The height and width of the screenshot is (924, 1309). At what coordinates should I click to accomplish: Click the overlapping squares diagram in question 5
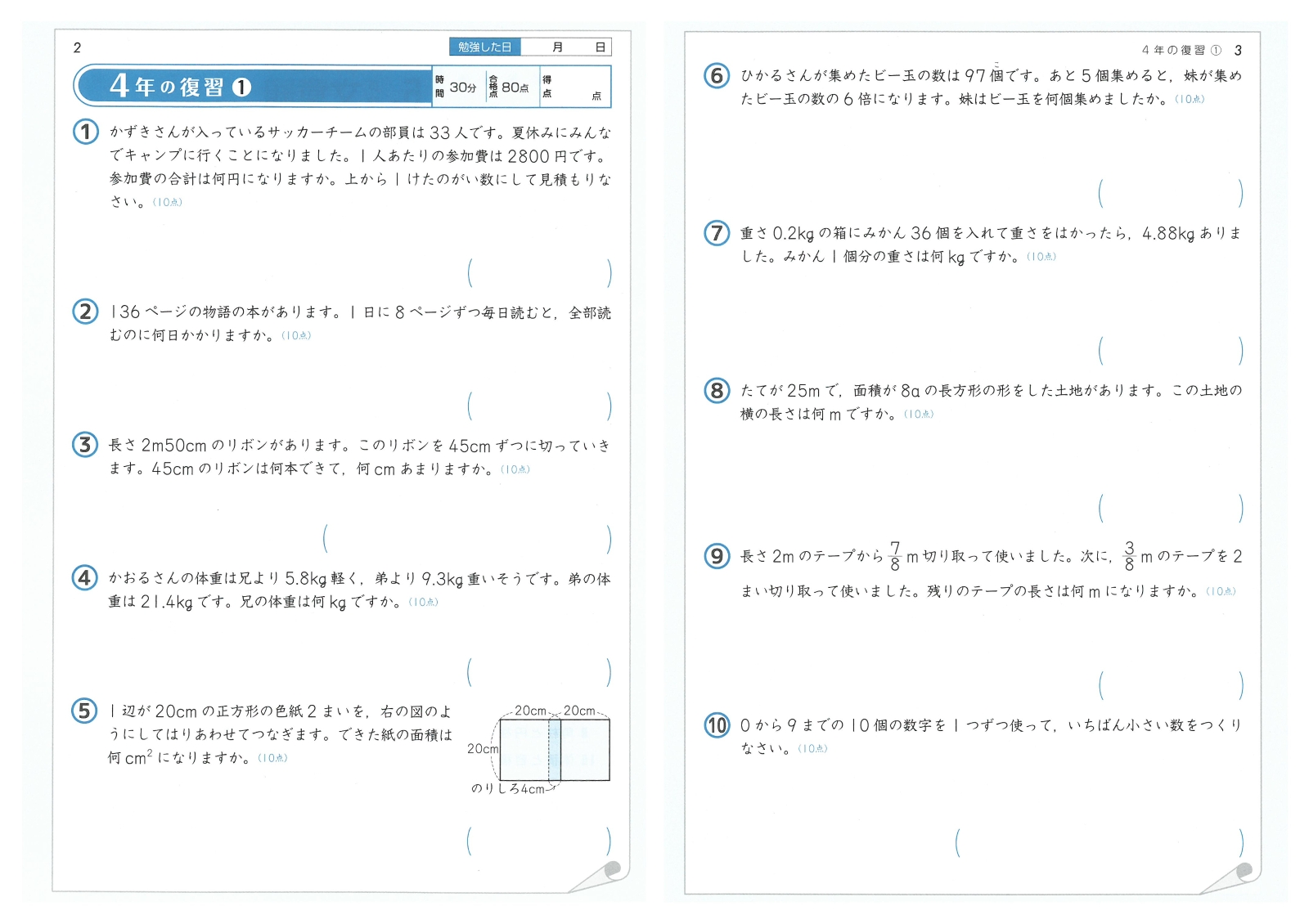[x=555, y=750]
